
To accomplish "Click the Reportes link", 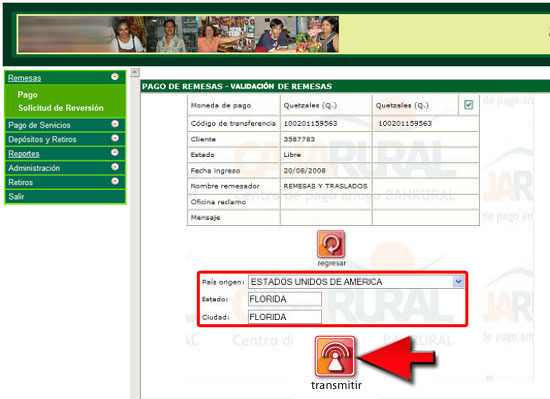I will (x=24, y=154).
